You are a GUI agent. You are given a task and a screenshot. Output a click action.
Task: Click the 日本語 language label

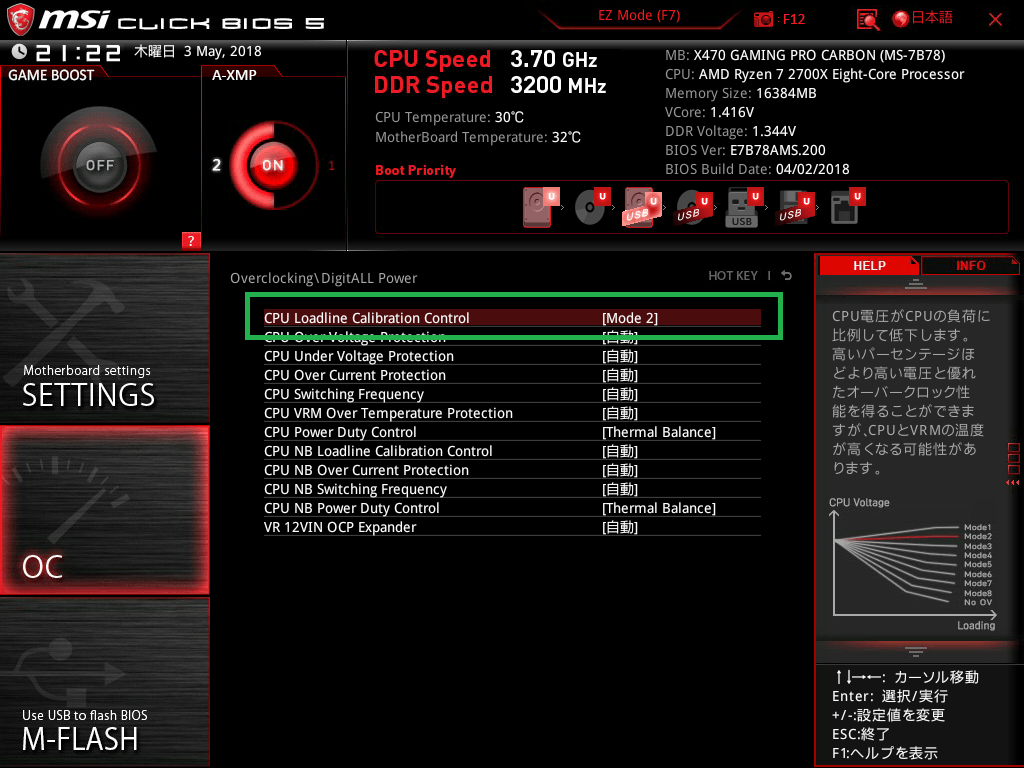(932, 18)
